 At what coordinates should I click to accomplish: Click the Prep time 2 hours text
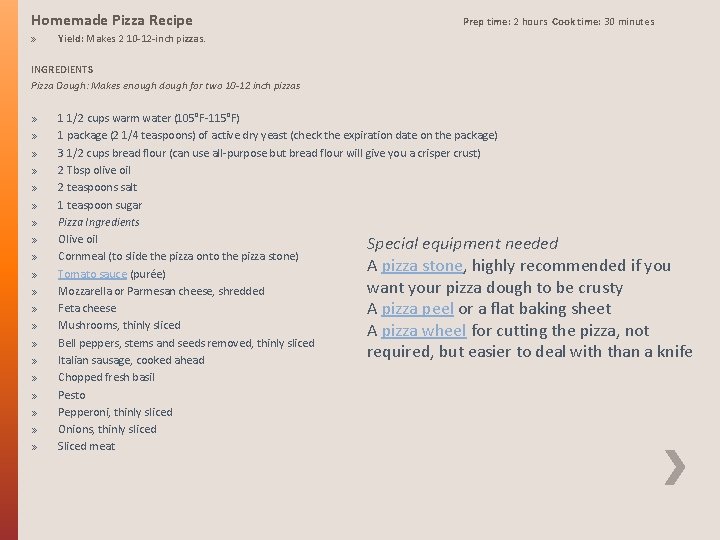pos(505,22)
